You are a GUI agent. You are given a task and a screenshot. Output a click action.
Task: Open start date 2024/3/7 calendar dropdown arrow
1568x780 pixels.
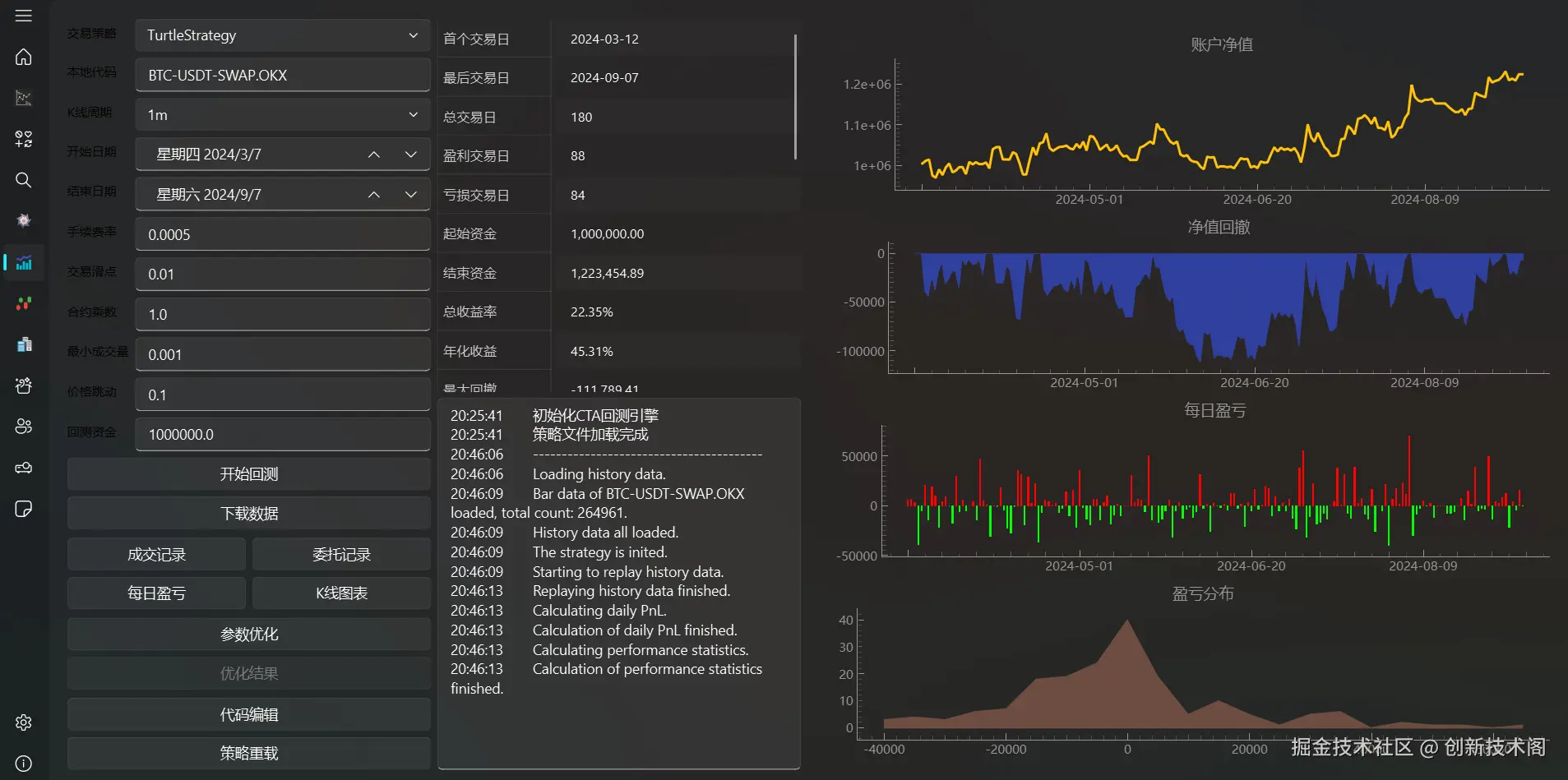pyautogui.click(x=411, y=155)
